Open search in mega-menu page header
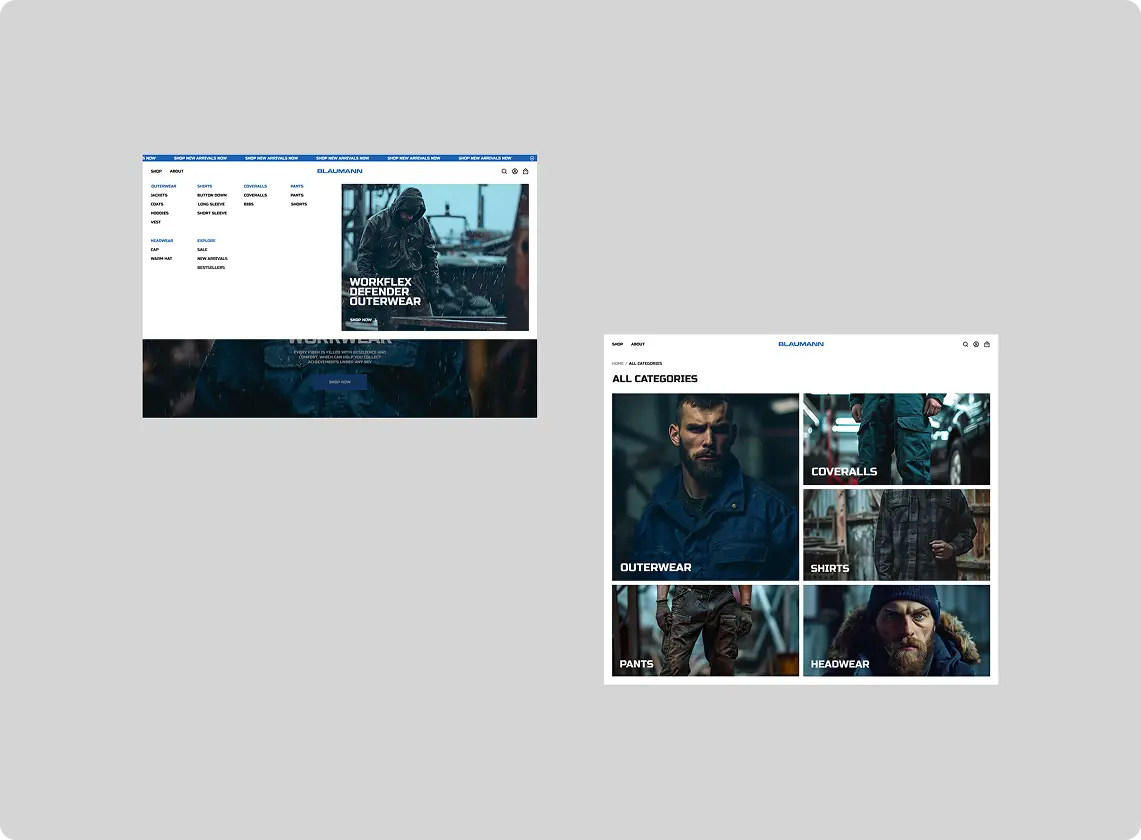The height and width of the screenshot is (840, 1141). pos(504,172)
